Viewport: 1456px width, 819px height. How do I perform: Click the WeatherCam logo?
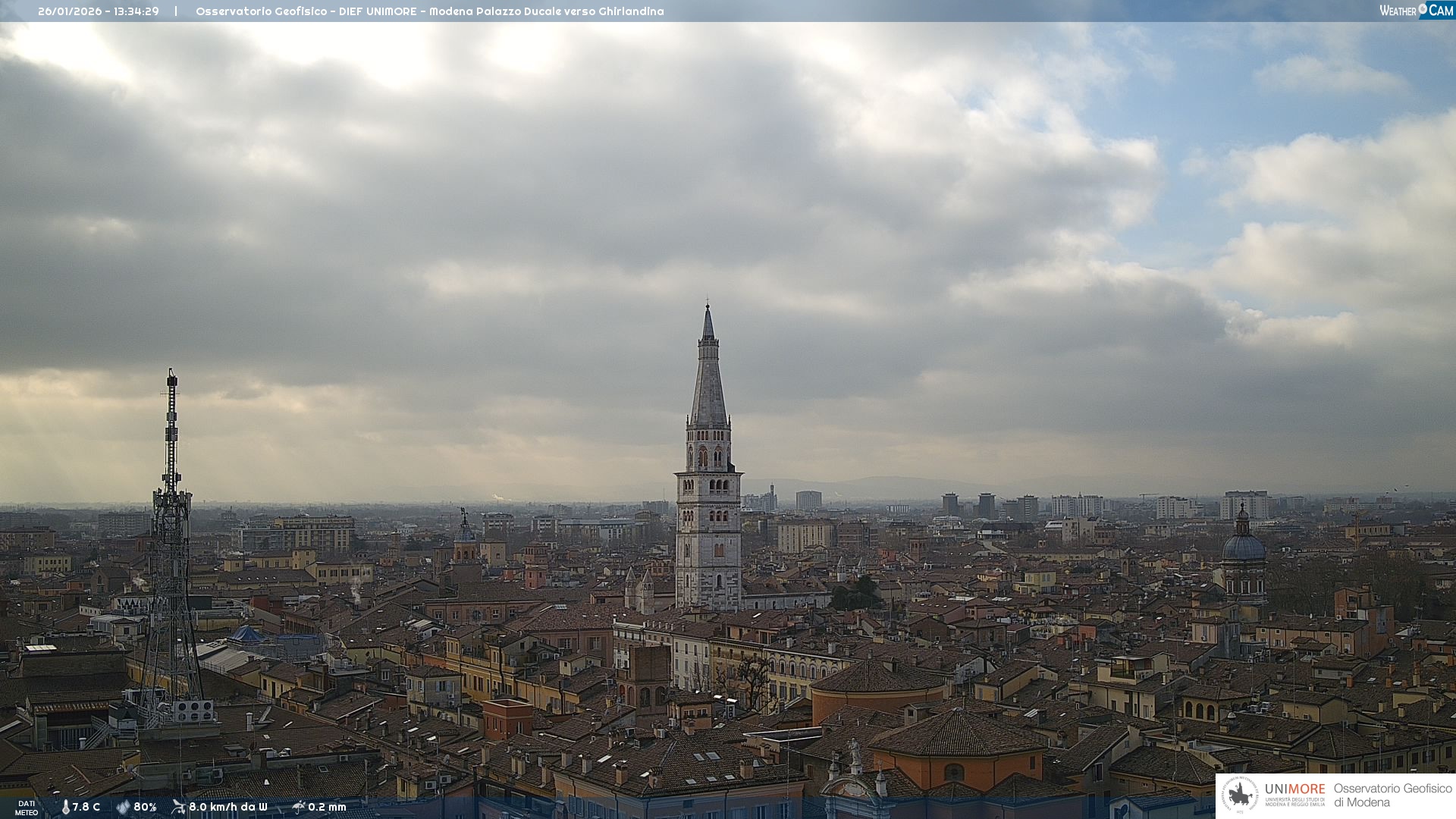pyautogui.click(x=1416, y=11)
